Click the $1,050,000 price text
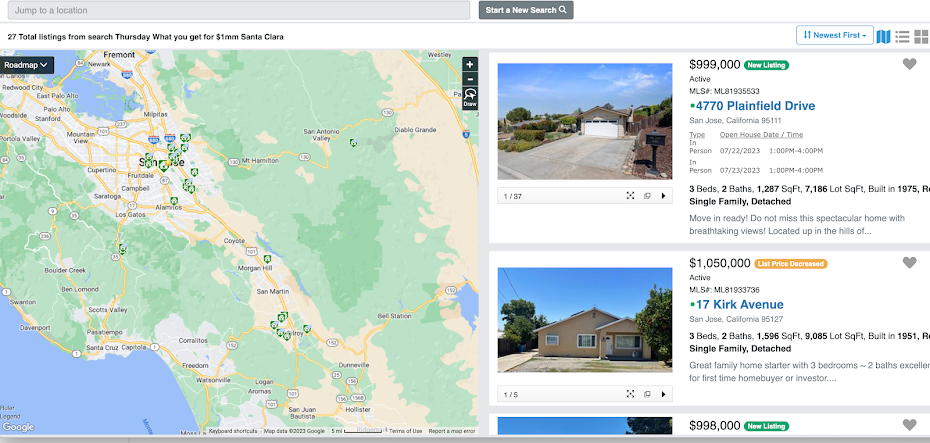 coord(720,263)
